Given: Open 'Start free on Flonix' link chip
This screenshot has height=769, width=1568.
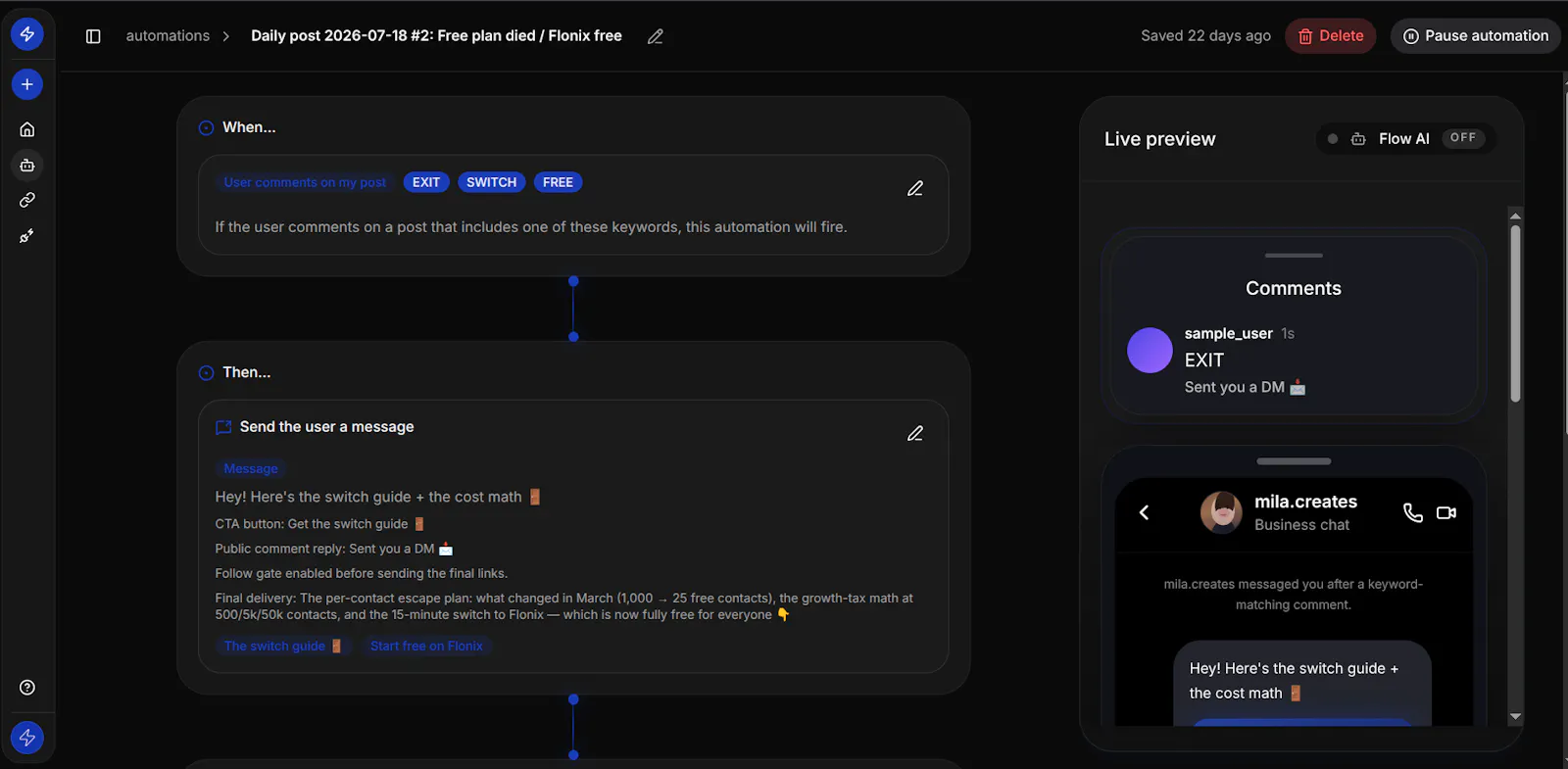Looking at the screenshot, I should [426, 646].
